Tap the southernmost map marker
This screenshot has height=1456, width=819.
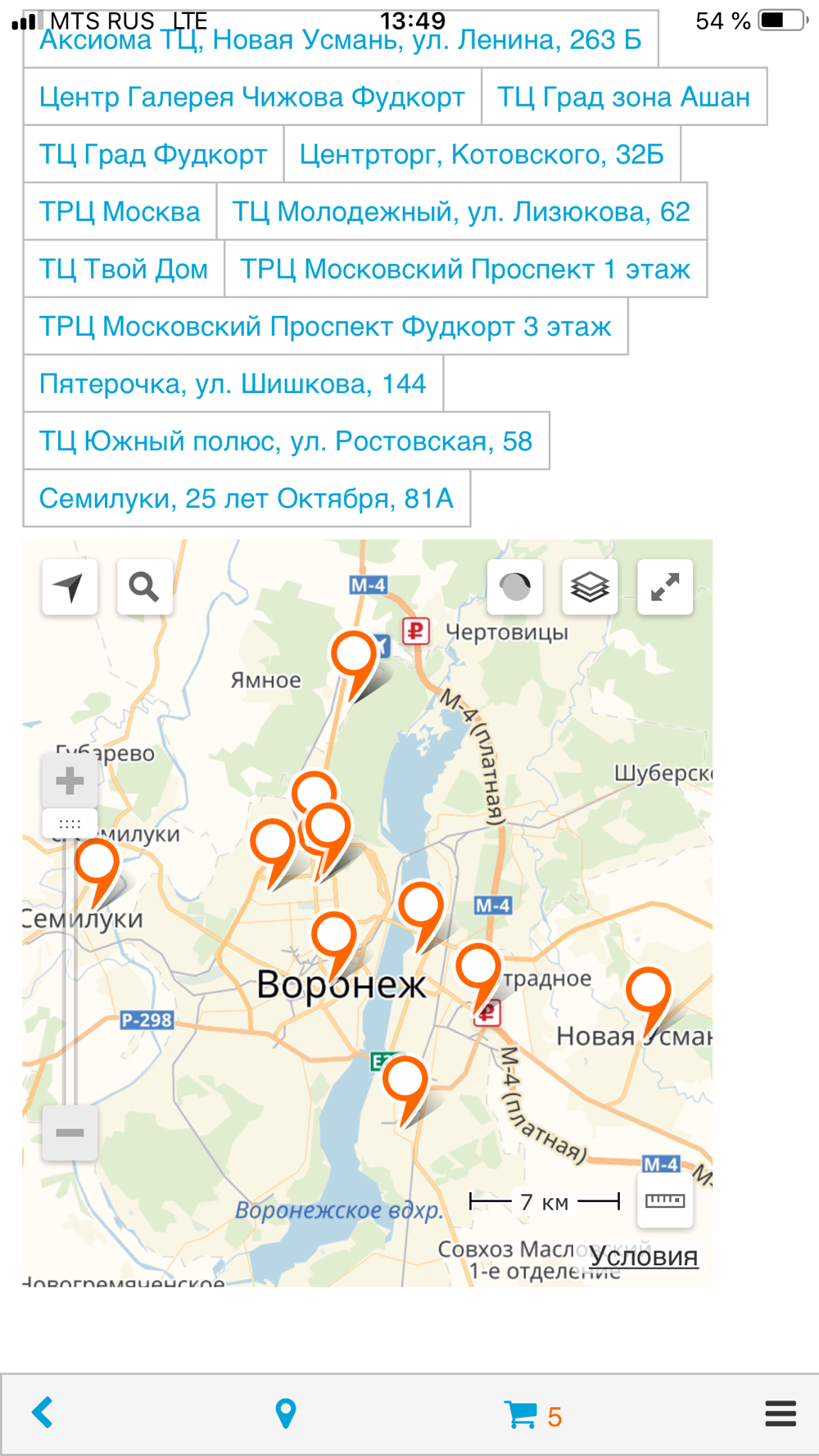(x=405, y=1079)
